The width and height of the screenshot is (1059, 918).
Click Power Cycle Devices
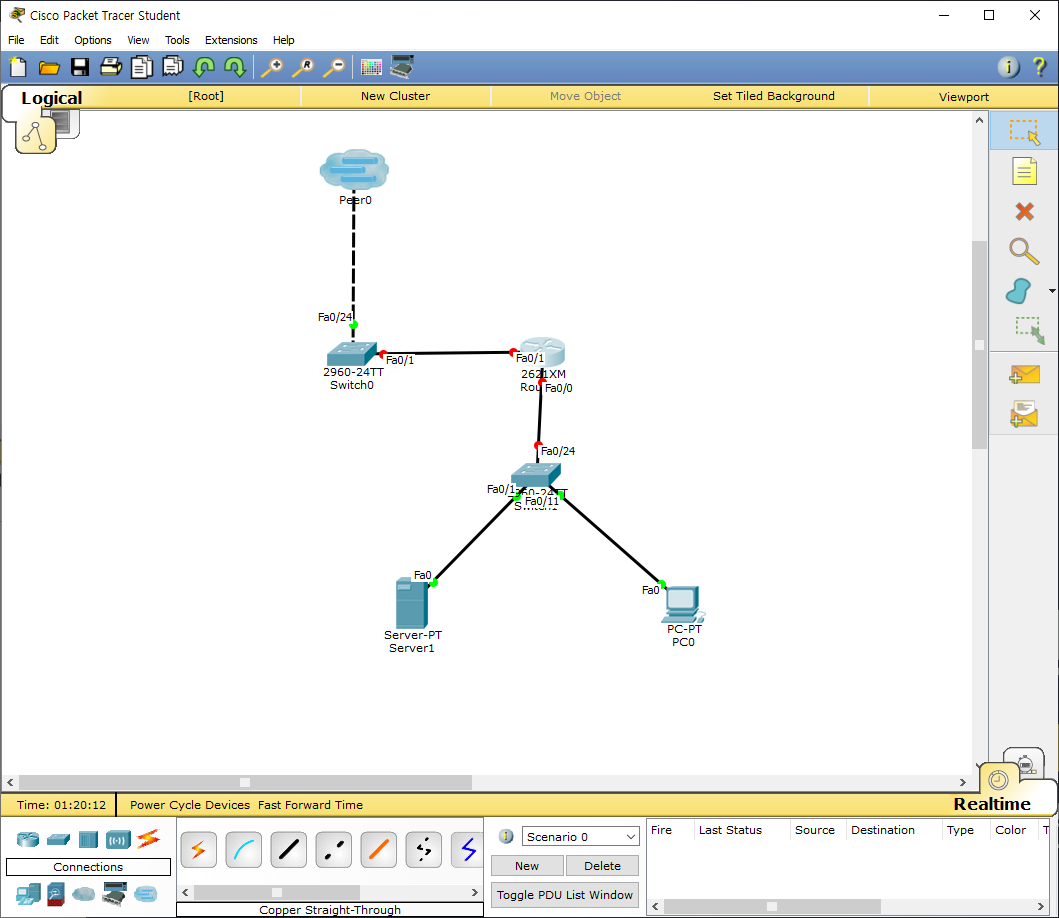click(x=190, y=805)
